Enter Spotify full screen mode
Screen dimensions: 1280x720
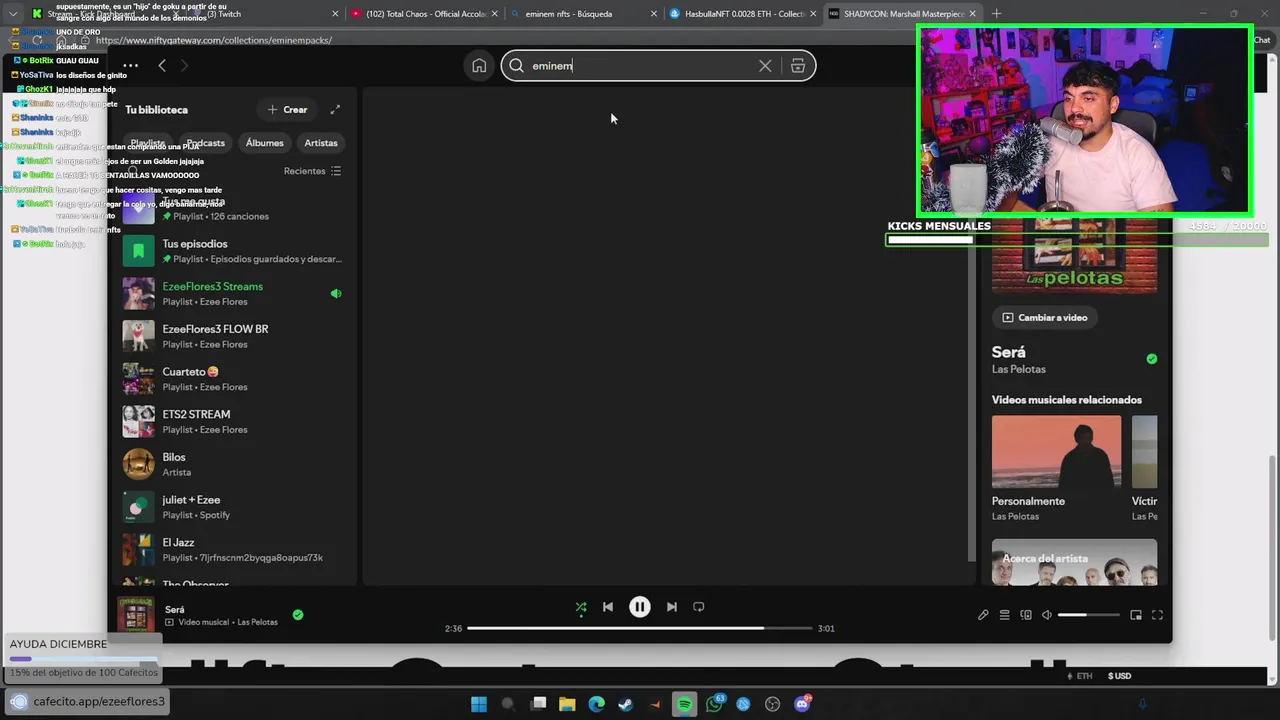[1157, 615]
